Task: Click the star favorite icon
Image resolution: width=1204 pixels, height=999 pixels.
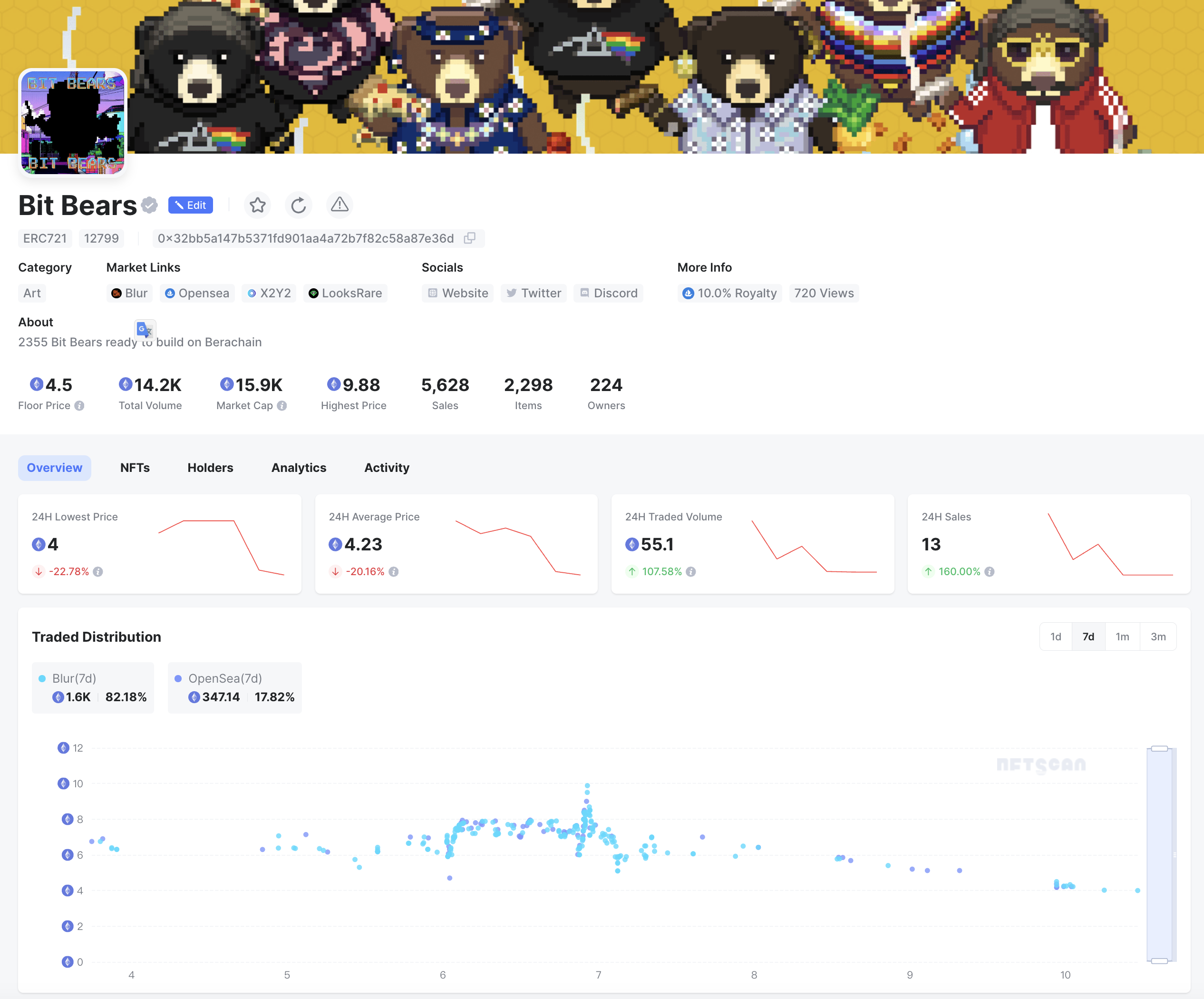Action: pos(257,205)
